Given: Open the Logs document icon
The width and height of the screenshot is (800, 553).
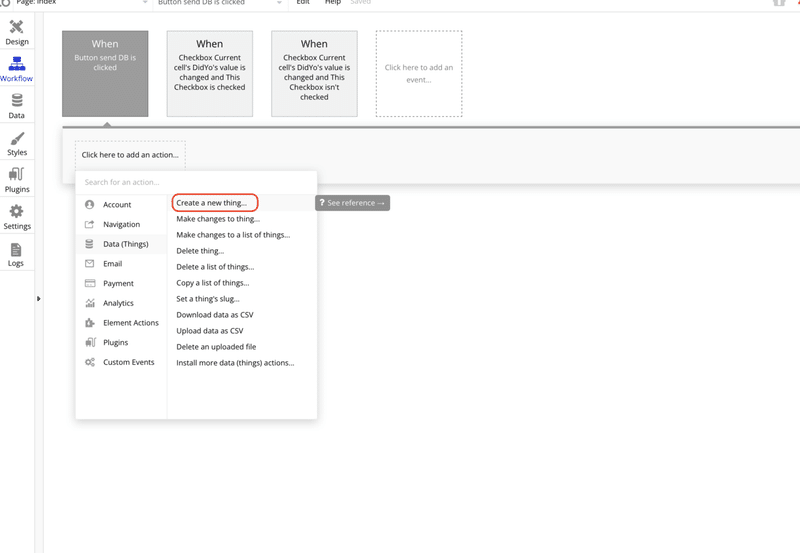Looking at the screenshot, I should 16,249.
